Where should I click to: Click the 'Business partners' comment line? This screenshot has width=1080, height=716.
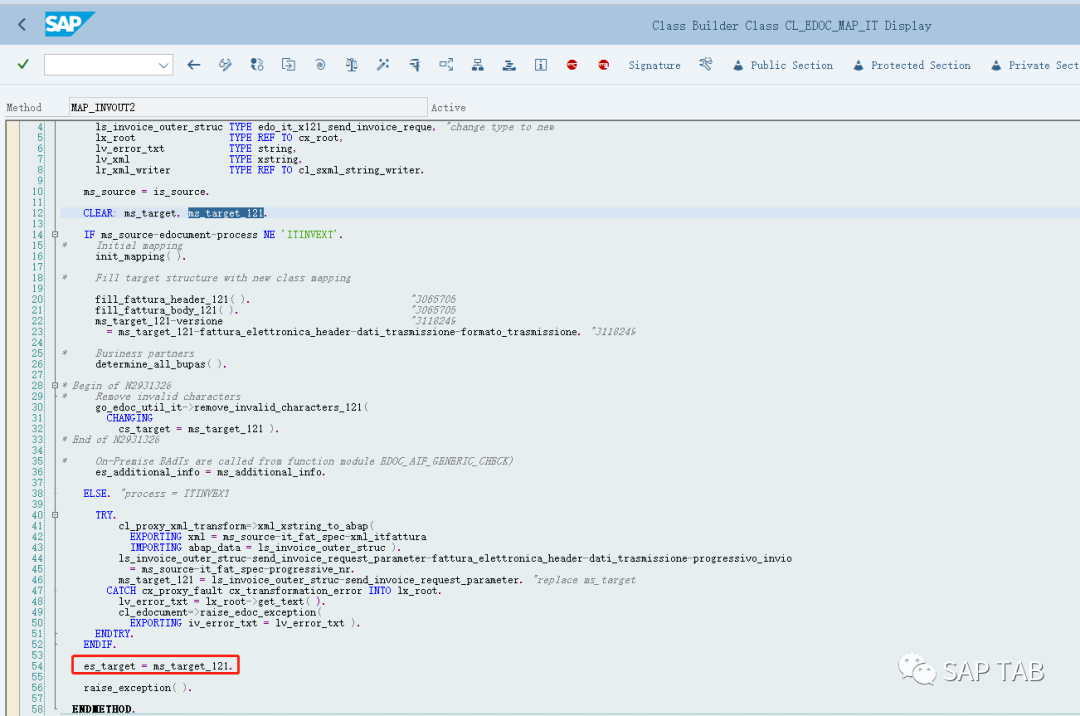point(145,352)
